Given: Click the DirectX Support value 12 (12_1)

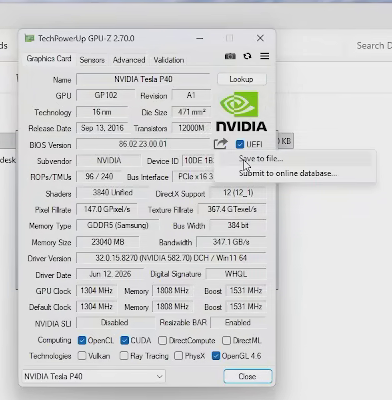Looking at the screenshot, I should pyautogui.click(x=238, y=193).
